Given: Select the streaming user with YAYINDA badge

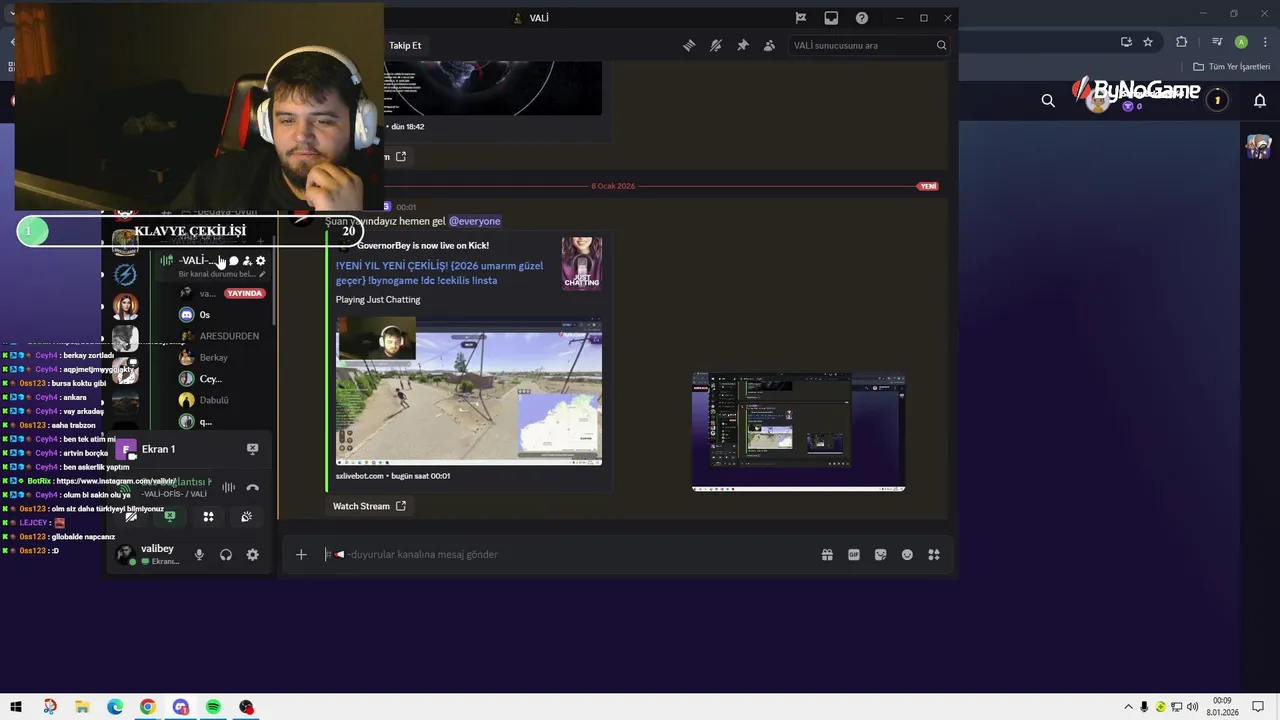Looking at the screenshot, I should [222, 293].
